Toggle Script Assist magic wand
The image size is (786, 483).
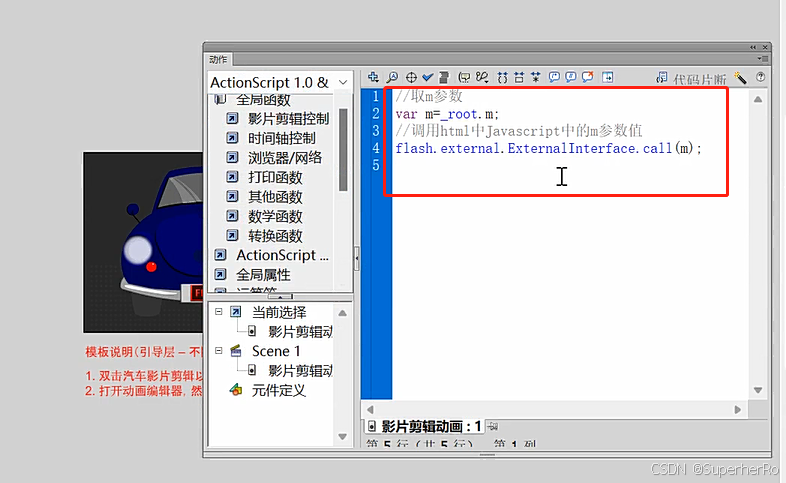pos(740,78)
